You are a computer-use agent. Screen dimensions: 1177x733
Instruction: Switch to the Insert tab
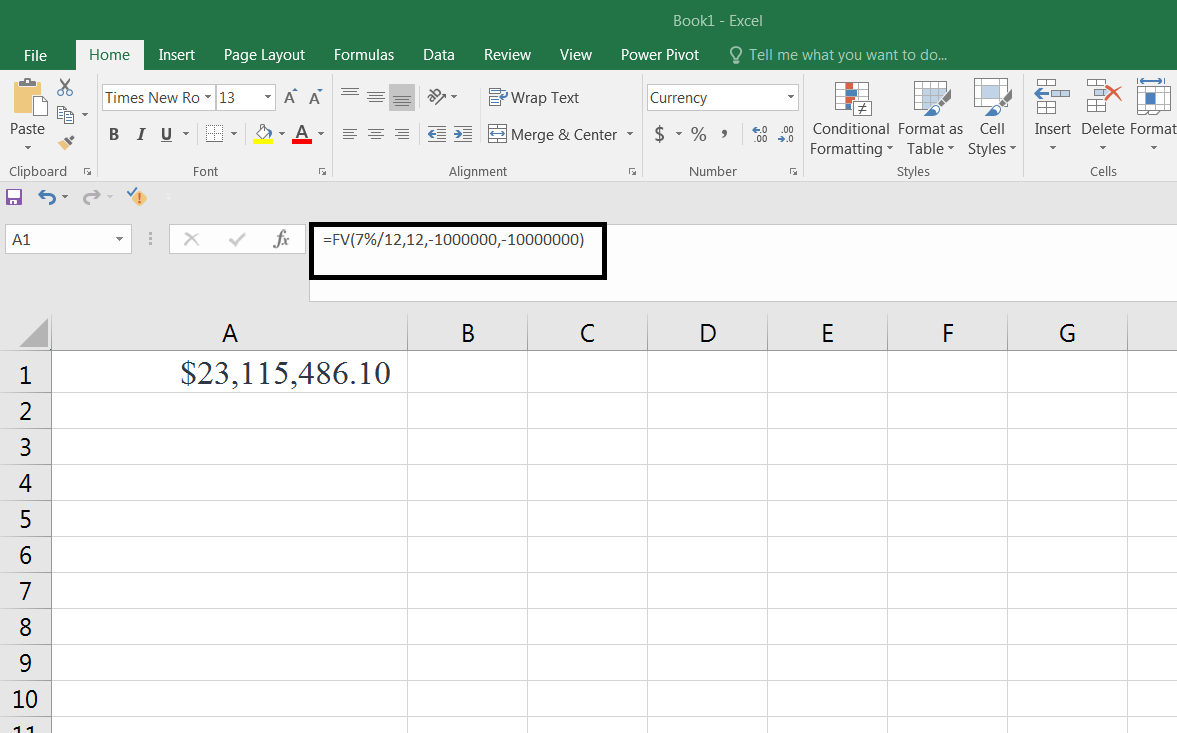click(176, 55)
